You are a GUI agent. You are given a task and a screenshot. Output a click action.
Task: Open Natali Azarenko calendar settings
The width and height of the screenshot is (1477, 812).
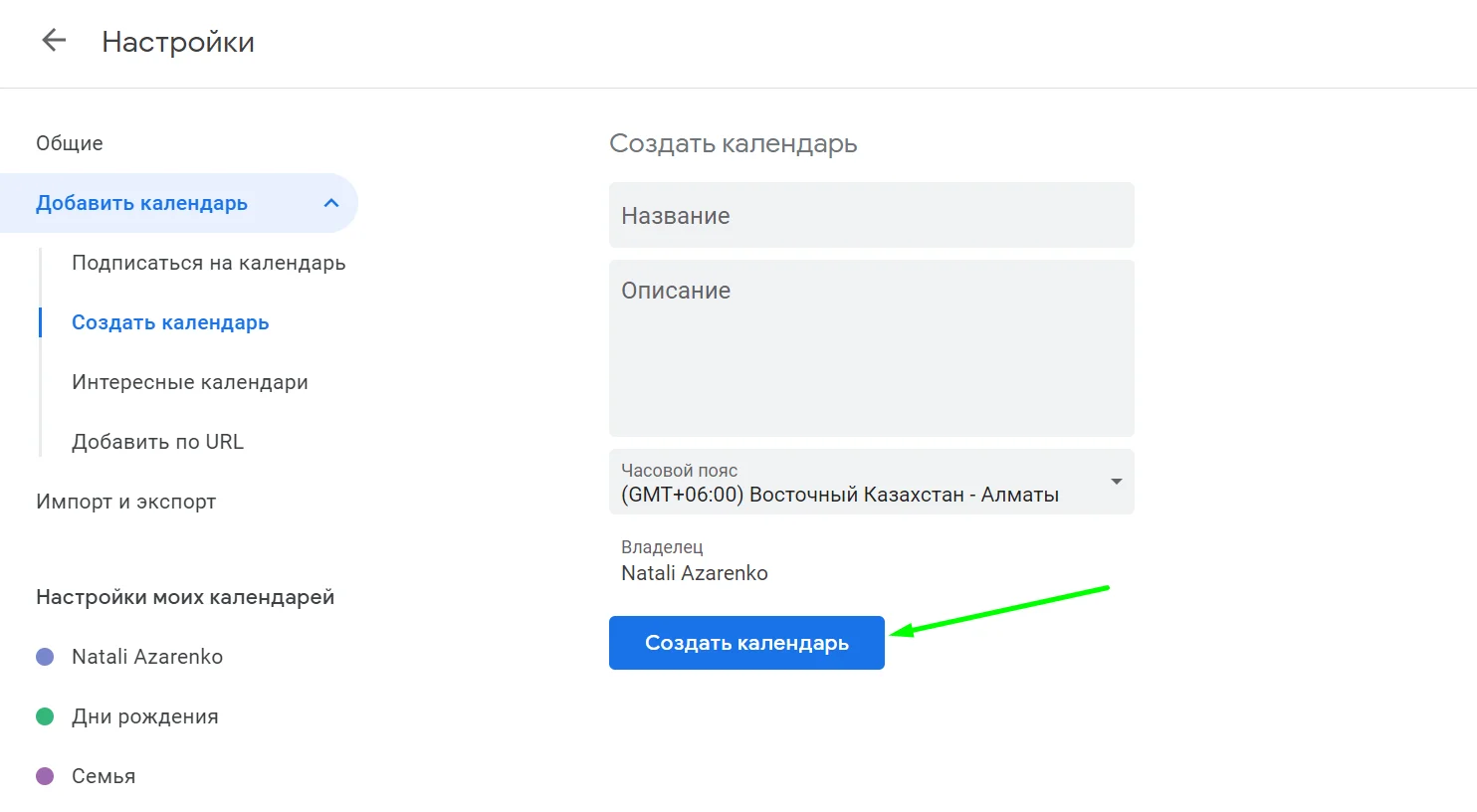click(x=147, y=657)
